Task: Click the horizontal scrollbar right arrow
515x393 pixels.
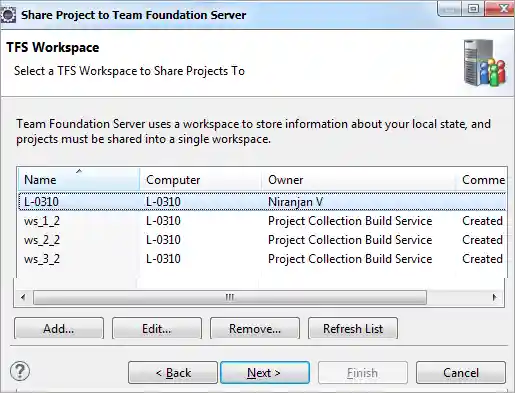Action: (494, 297)
